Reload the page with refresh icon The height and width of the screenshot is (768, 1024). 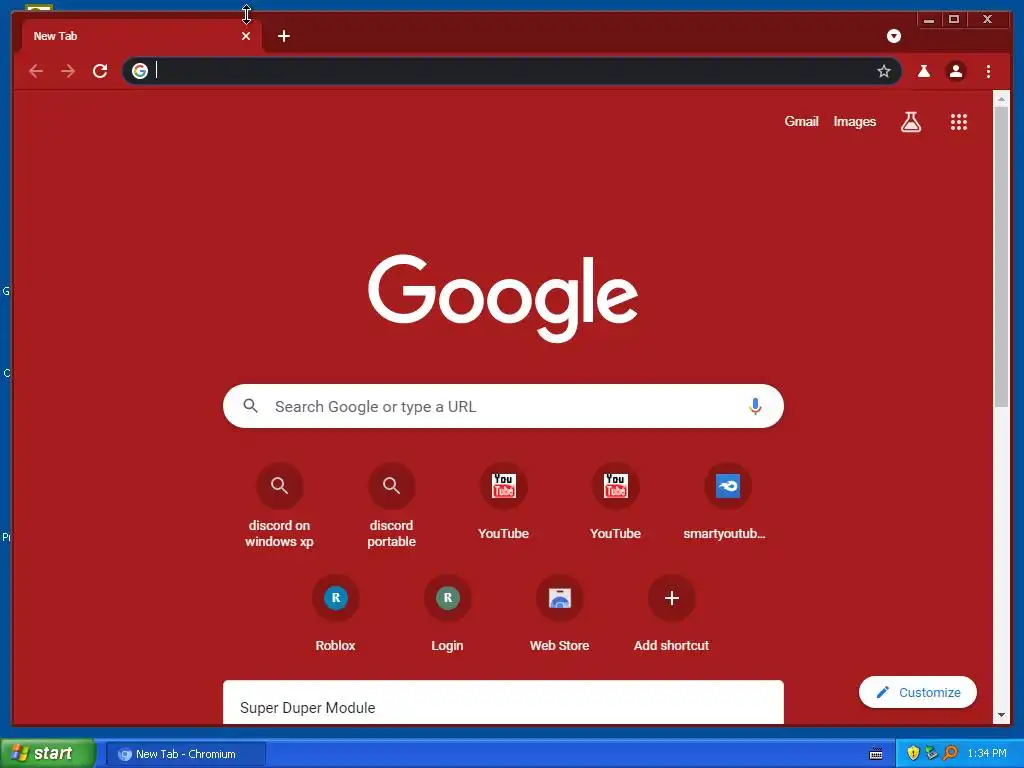click(100, 71)
